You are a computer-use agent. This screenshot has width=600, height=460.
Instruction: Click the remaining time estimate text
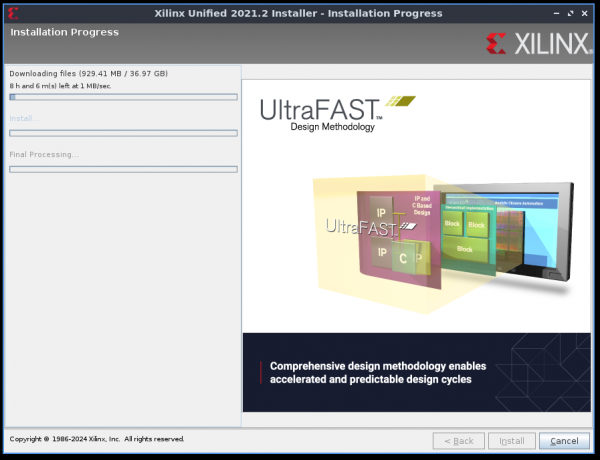pos(61,86)
